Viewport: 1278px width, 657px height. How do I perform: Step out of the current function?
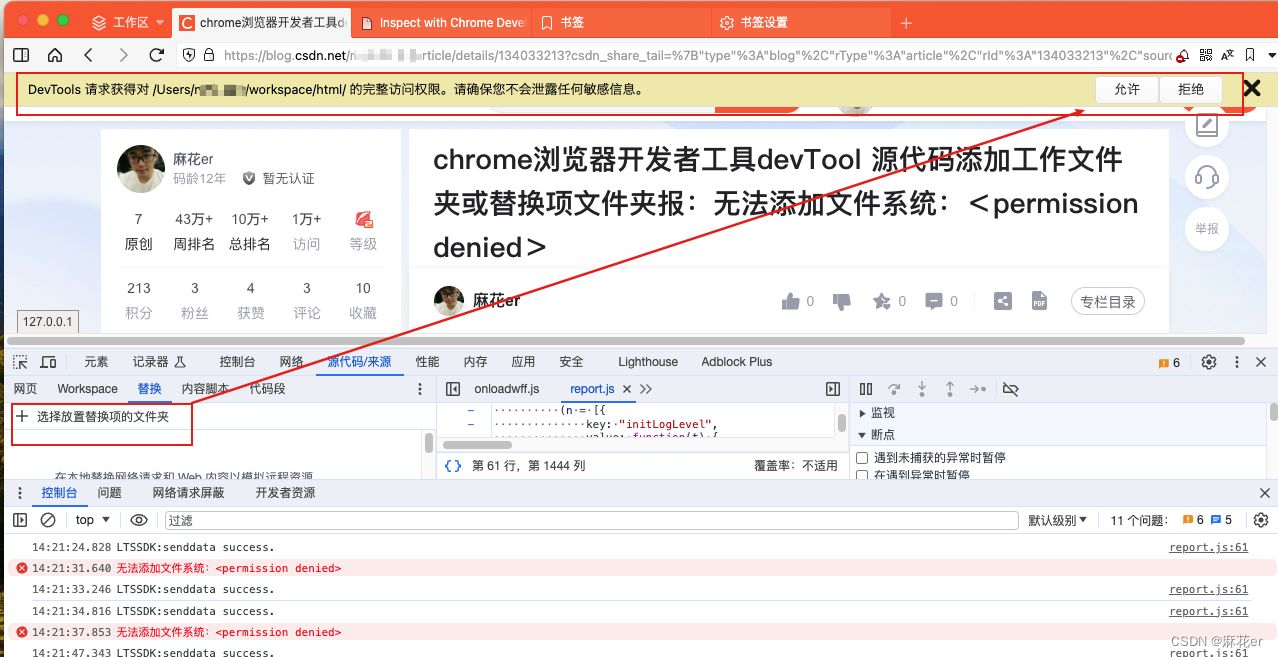point(950,388)
